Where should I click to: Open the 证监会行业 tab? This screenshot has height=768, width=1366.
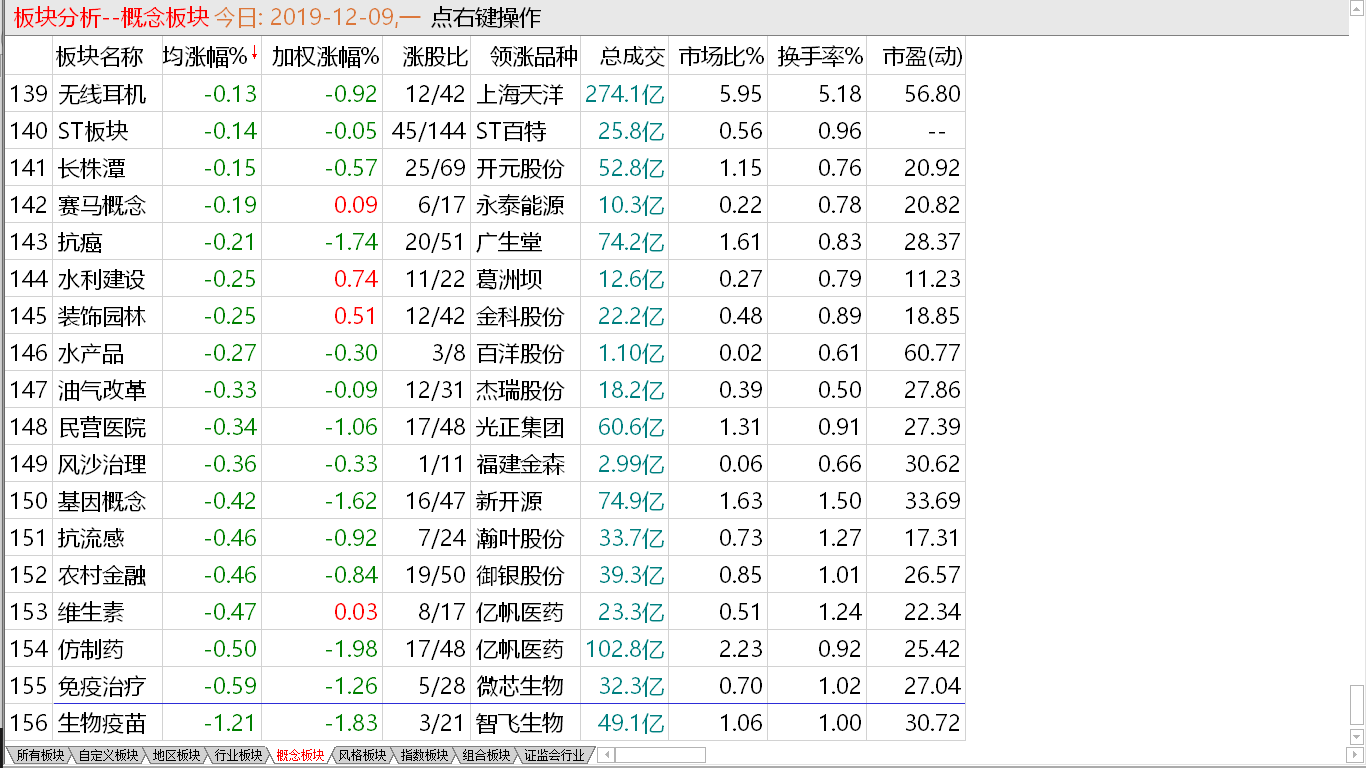[554, 755]
